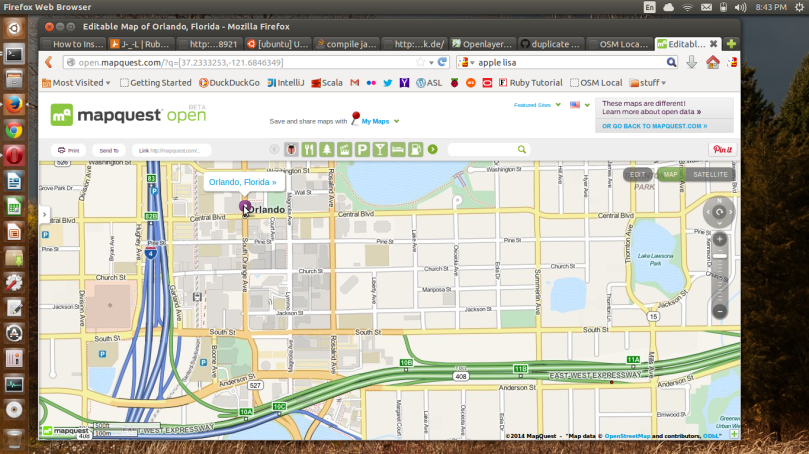Click the Wi-Fi indicator in top bar
The image size is (809, 454).
(x=687, y=7)
